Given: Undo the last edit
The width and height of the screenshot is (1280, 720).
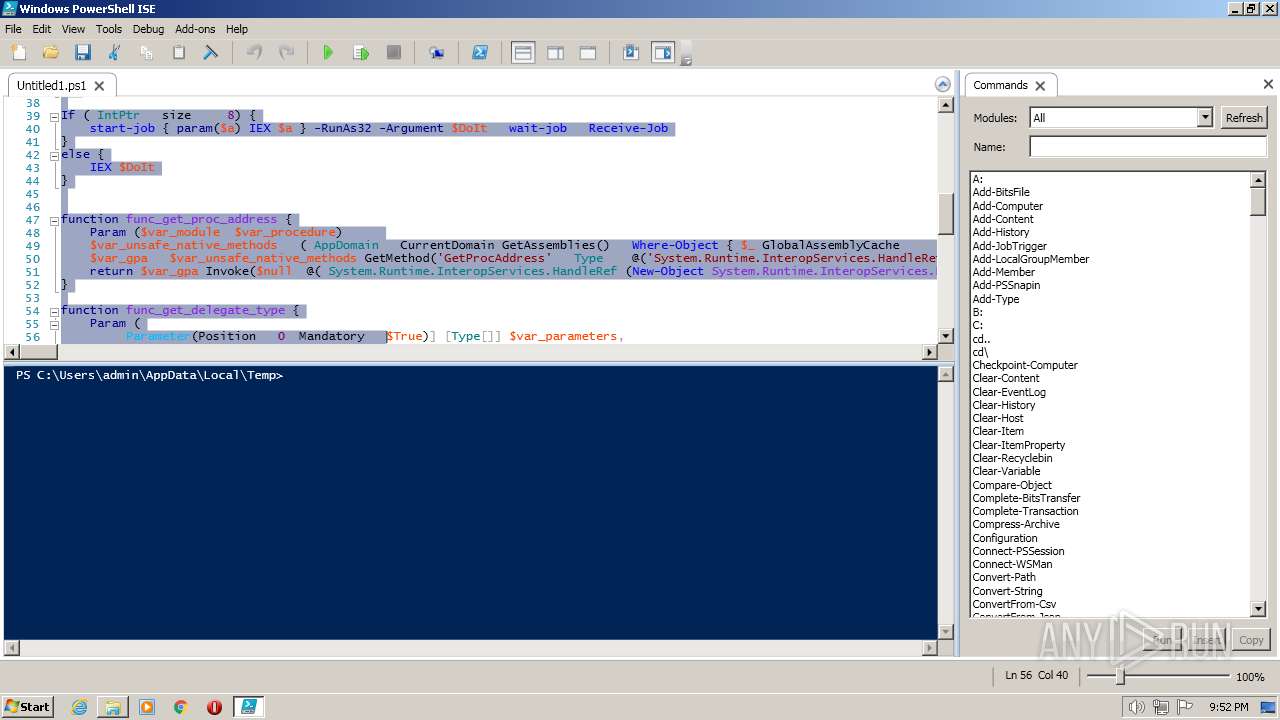Looking at the screenshot, I should (254, 52).
